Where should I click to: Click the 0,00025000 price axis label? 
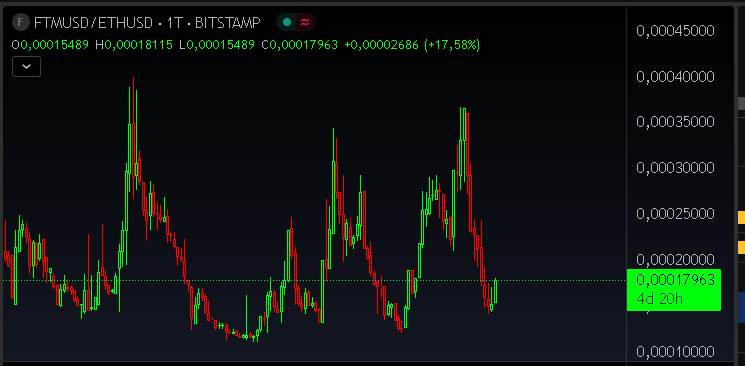[x=675, y=214]
